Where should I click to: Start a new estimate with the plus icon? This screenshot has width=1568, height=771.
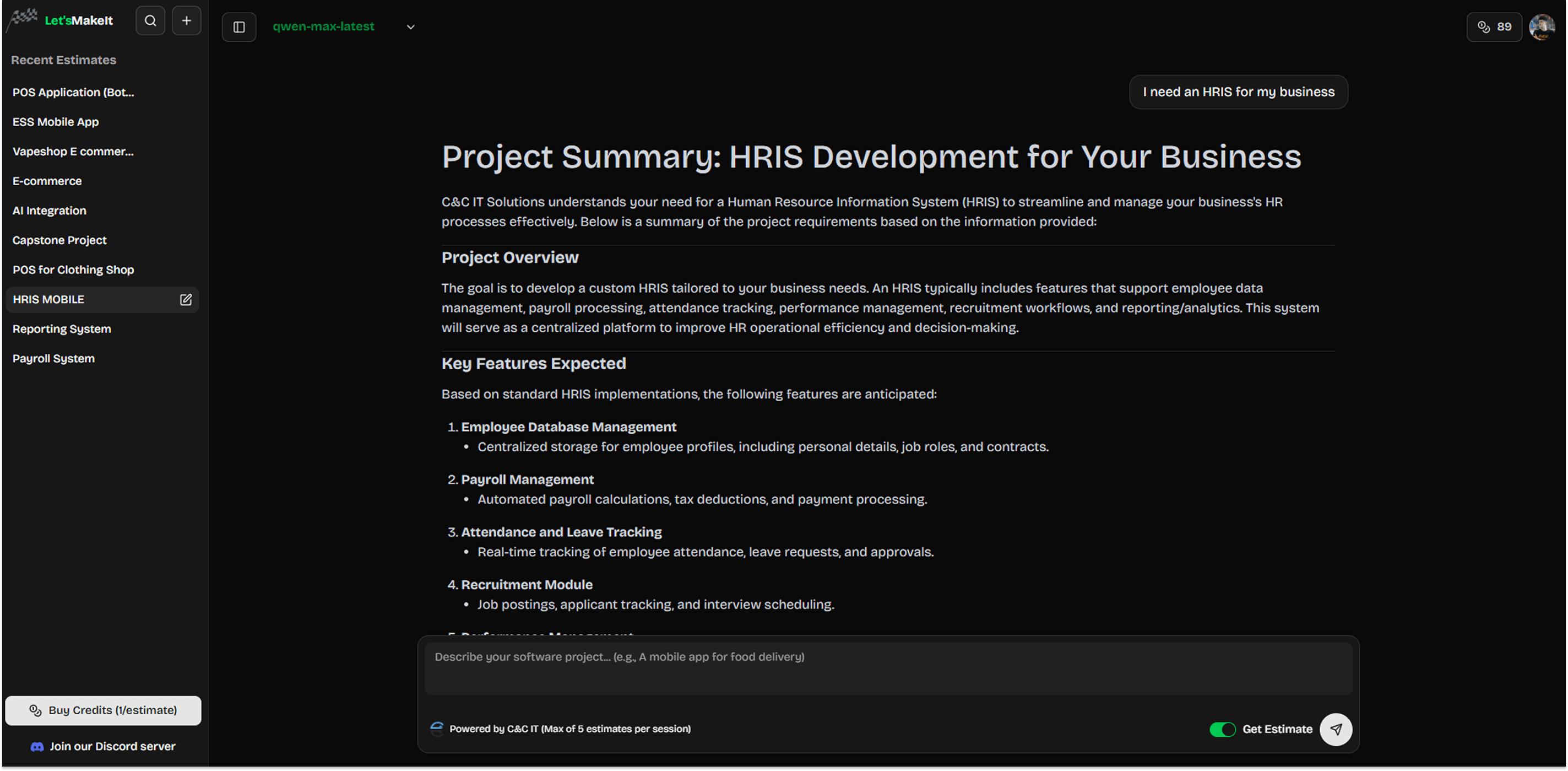[186, 20]
